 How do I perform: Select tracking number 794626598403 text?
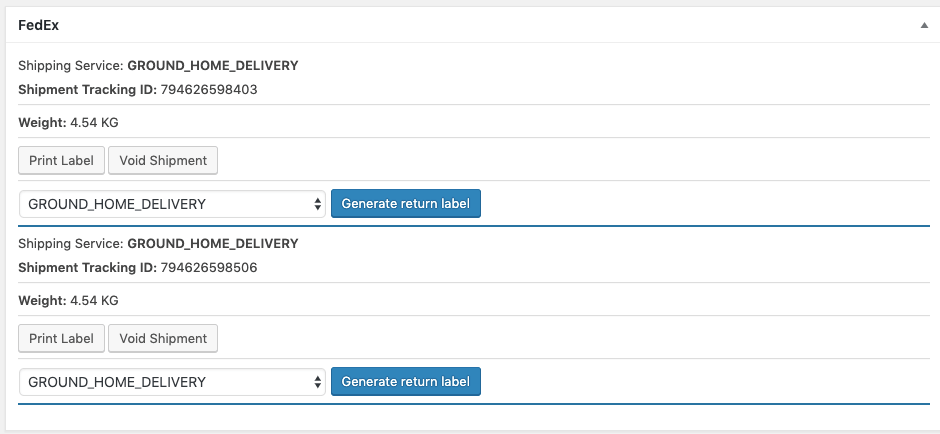point(209,90)
